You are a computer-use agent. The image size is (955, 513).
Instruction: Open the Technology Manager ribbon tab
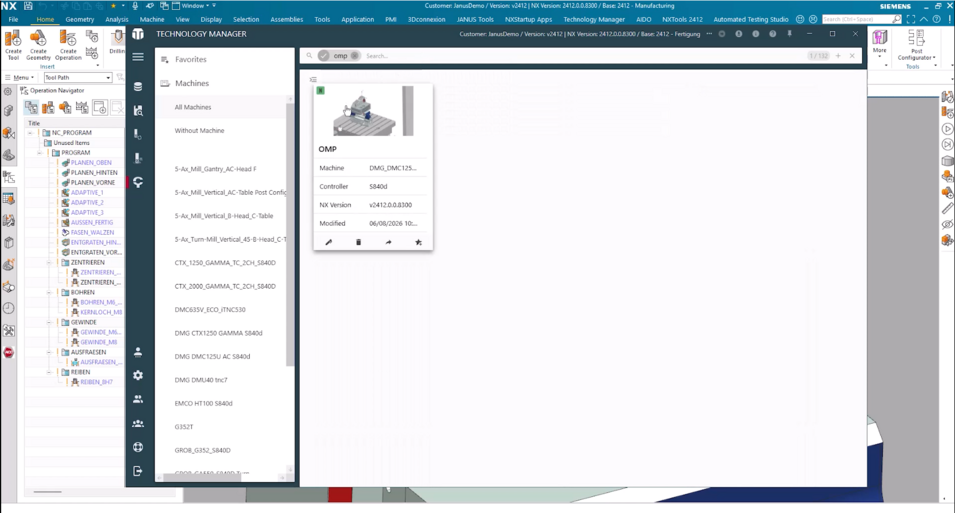[594, 19]
